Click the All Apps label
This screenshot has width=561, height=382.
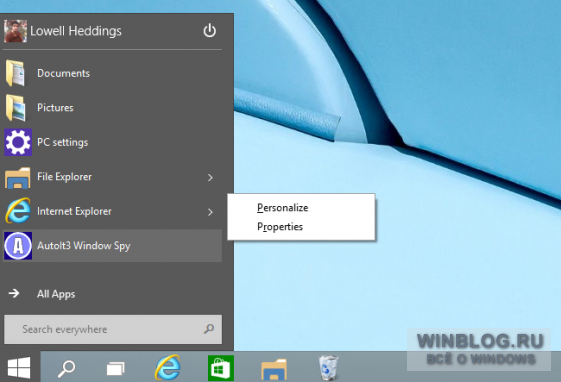[x=56, y=294]
